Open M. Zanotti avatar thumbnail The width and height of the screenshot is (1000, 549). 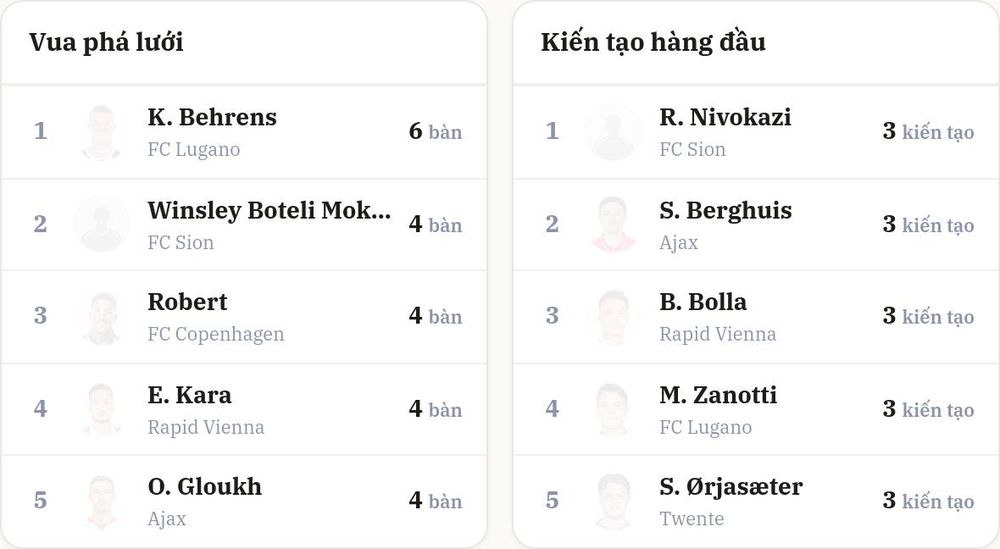(x=613, y=409)
